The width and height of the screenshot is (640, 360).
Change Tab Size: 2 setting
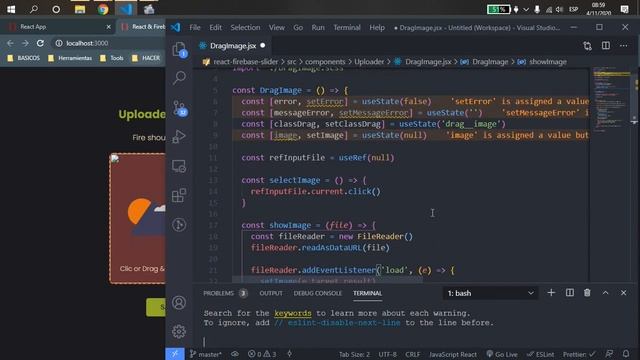point(354,354)
